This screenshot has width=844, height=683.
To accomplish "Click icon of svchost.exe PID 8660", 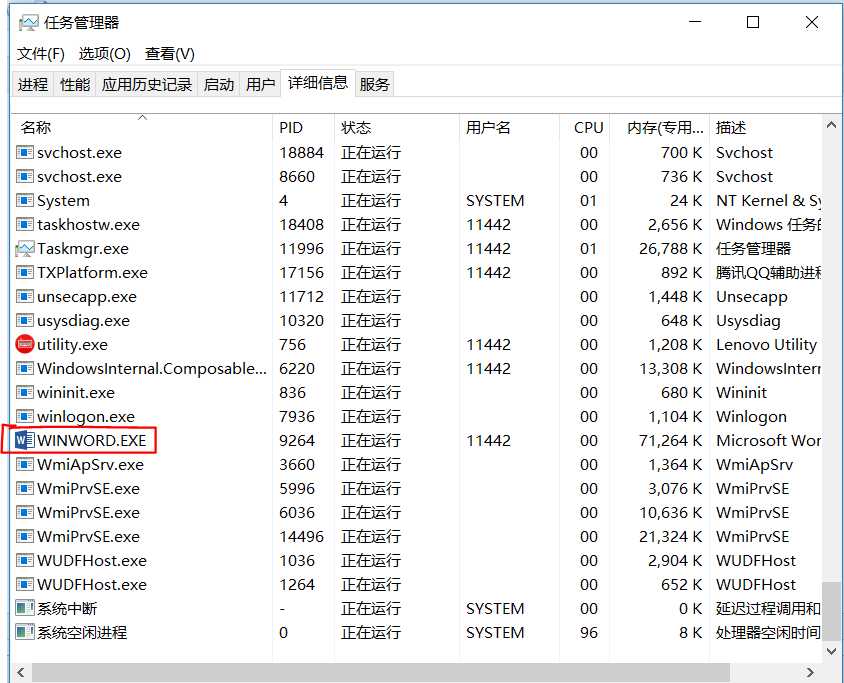I will 25,177.
